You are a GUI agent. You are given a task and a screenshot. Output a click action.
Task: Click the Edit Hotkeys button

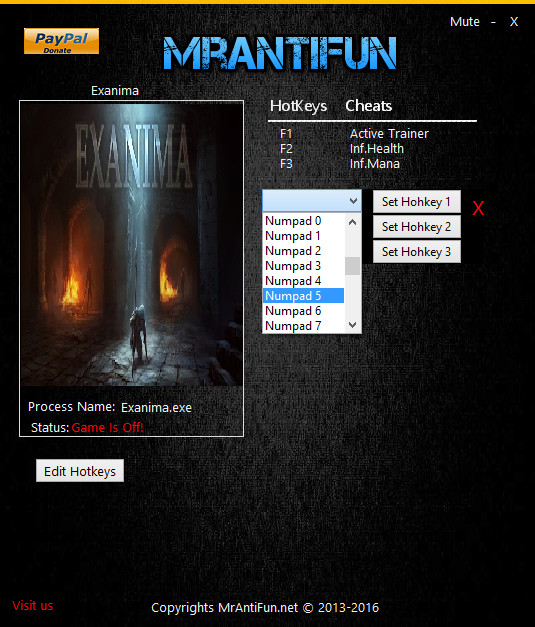point(80,471)
